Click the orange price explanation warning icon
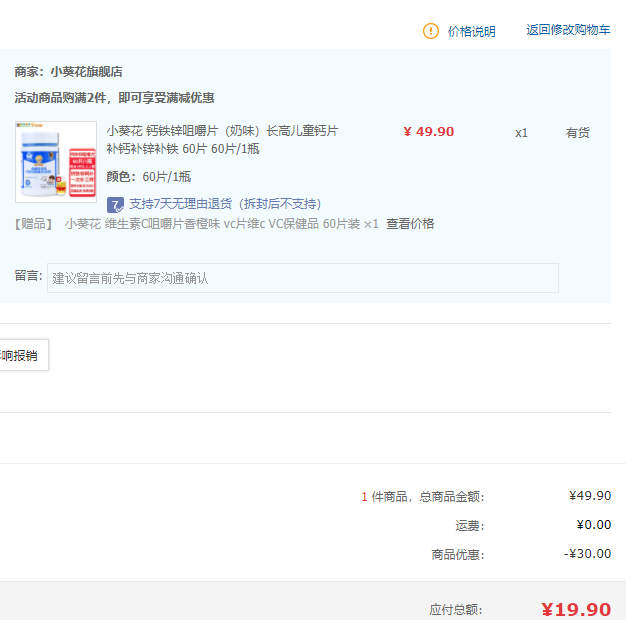This screenshot has width=626, height=620. 431,31
